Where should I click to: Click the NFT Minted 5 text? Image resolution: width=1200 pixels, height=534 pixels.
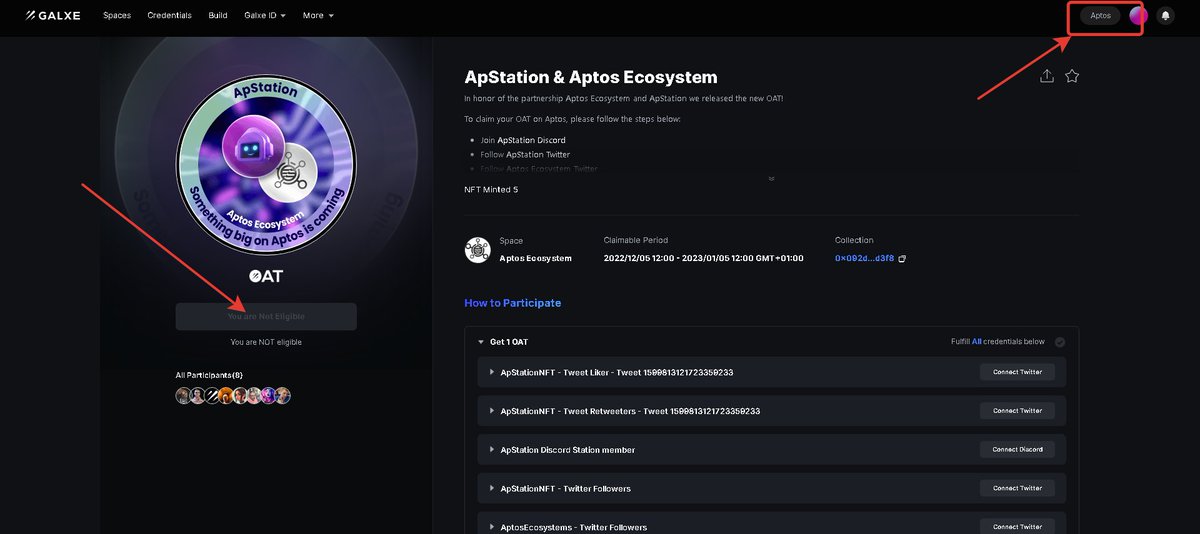(491, 189)
